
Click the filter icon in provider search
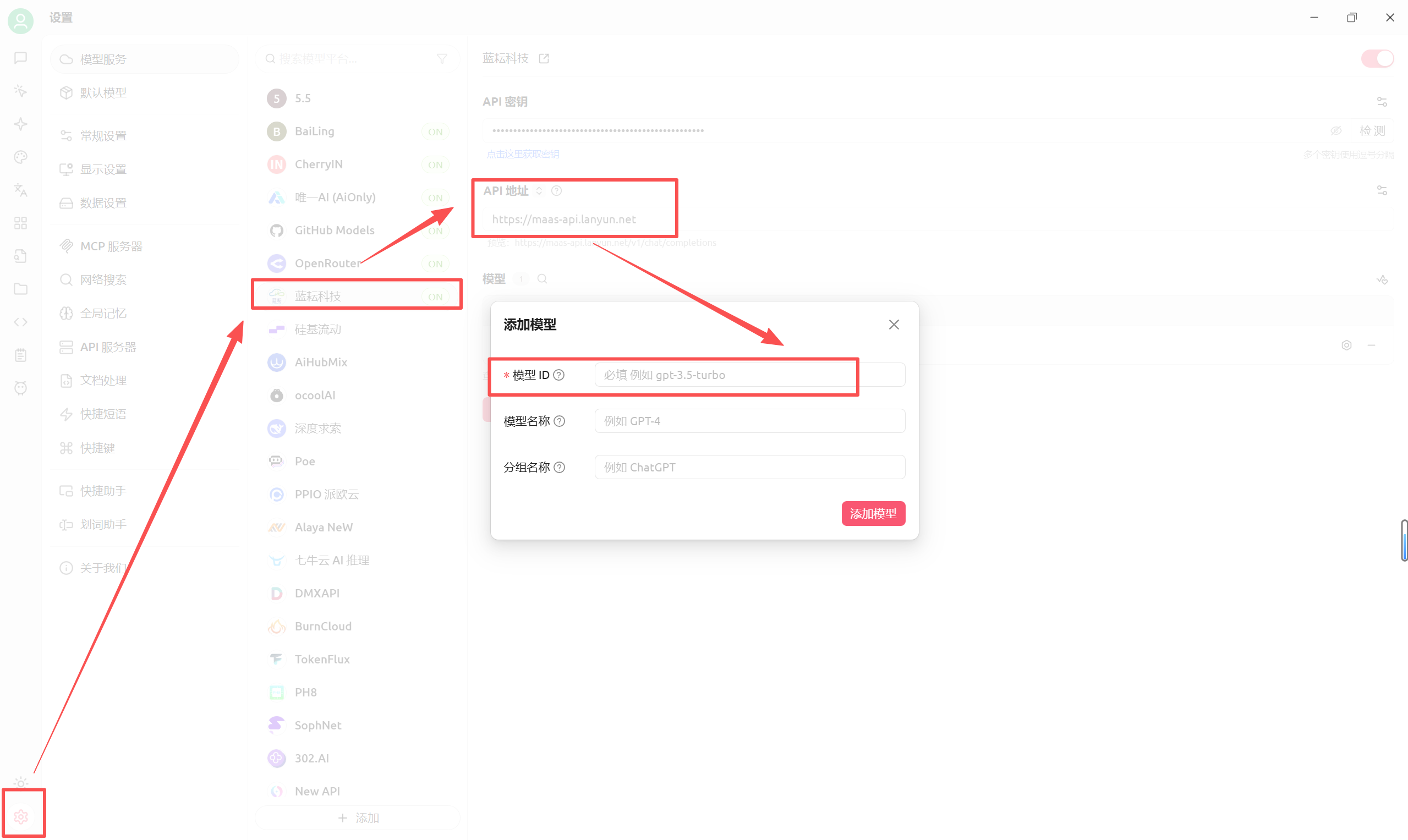[x=442, y=58]
